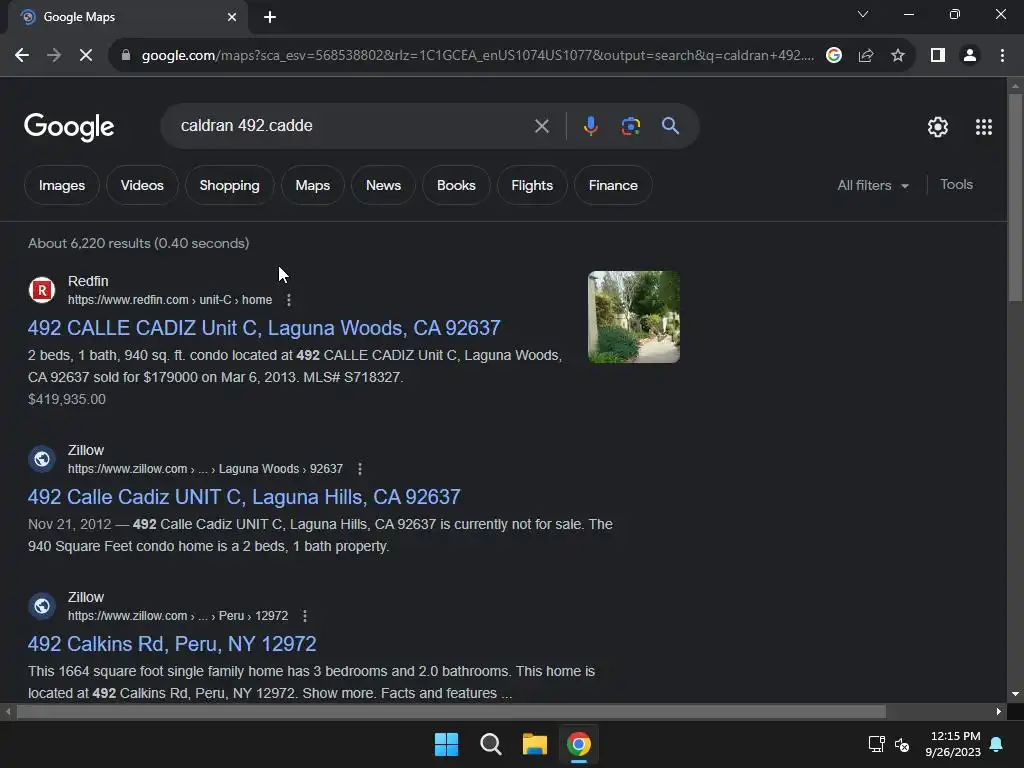
Task: Open Windows taskbar search
Action: 490,744
